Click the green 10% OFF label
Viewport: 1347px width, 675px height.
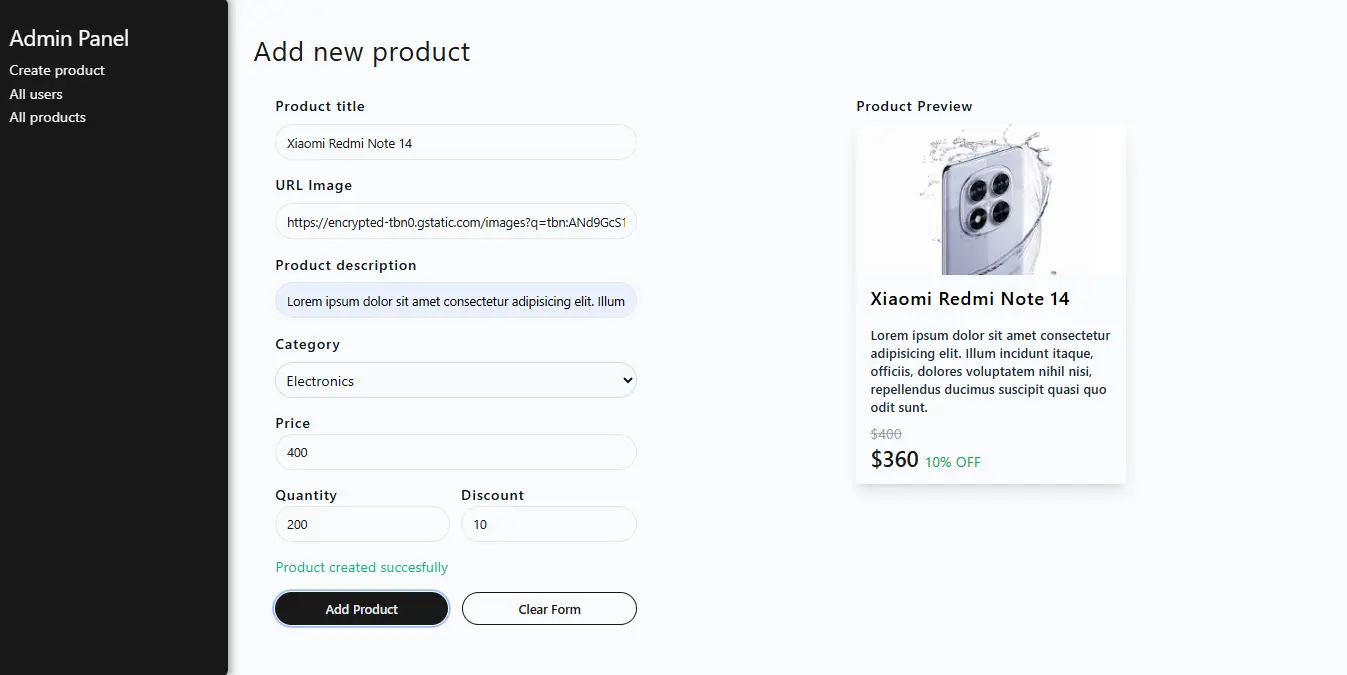953,462
